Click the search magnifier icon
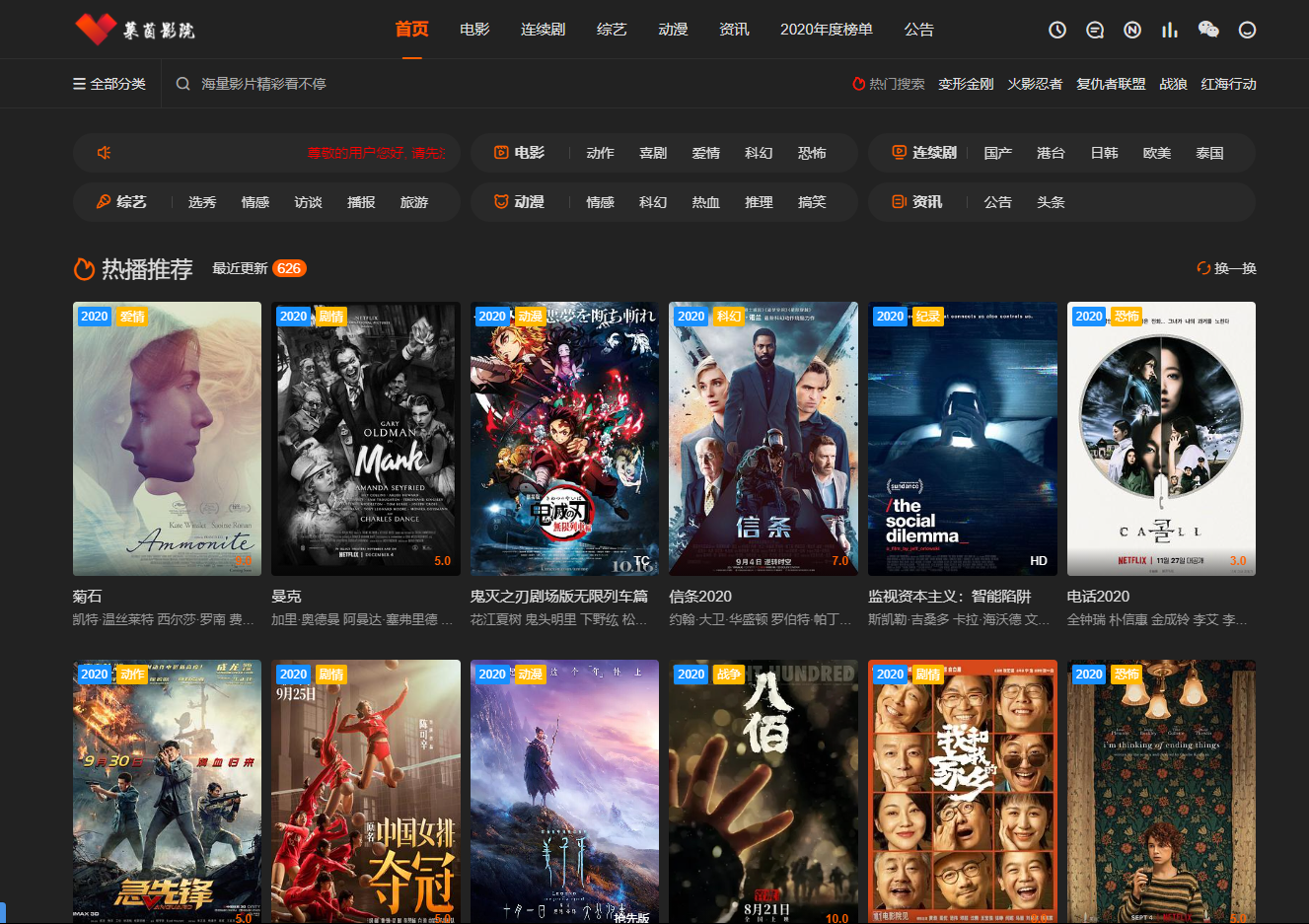This screenshot has height=924, width=1309. click(182, 84)
